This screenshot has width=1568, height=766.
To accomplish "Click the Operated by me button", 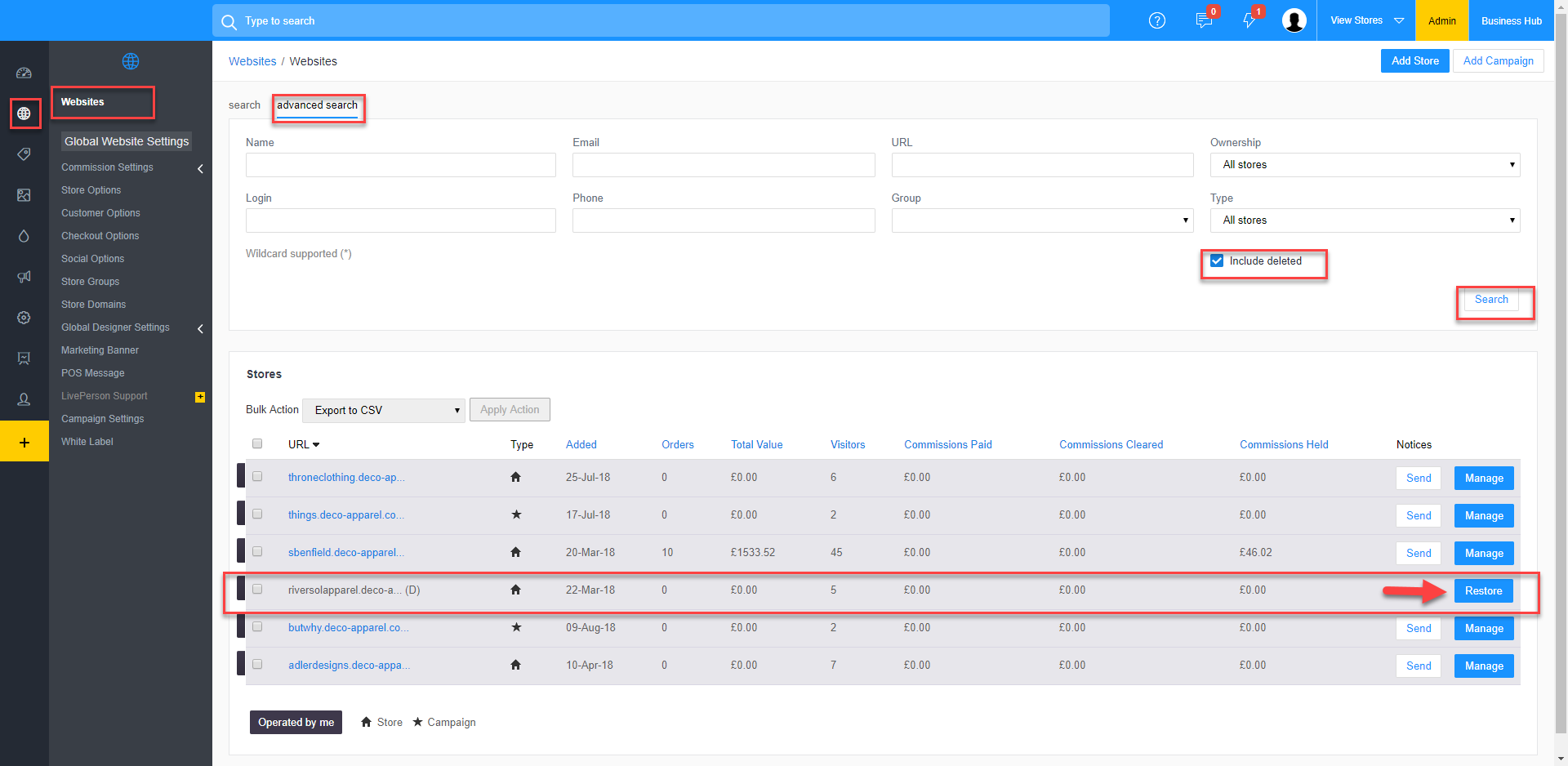I will 296,723.
